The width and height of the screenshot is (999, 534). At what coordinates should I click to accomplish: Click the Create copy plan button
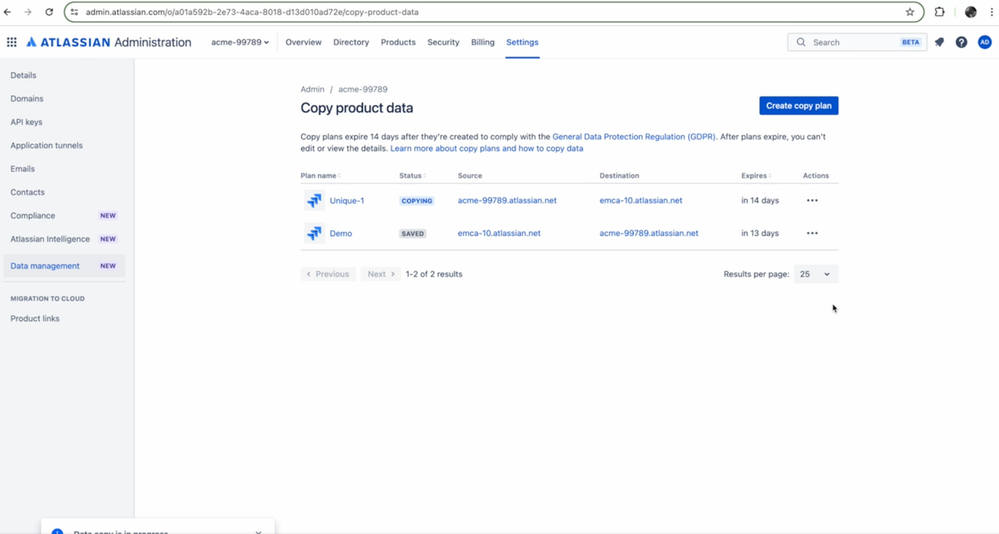pyautogui.click(x=798, y=106)
